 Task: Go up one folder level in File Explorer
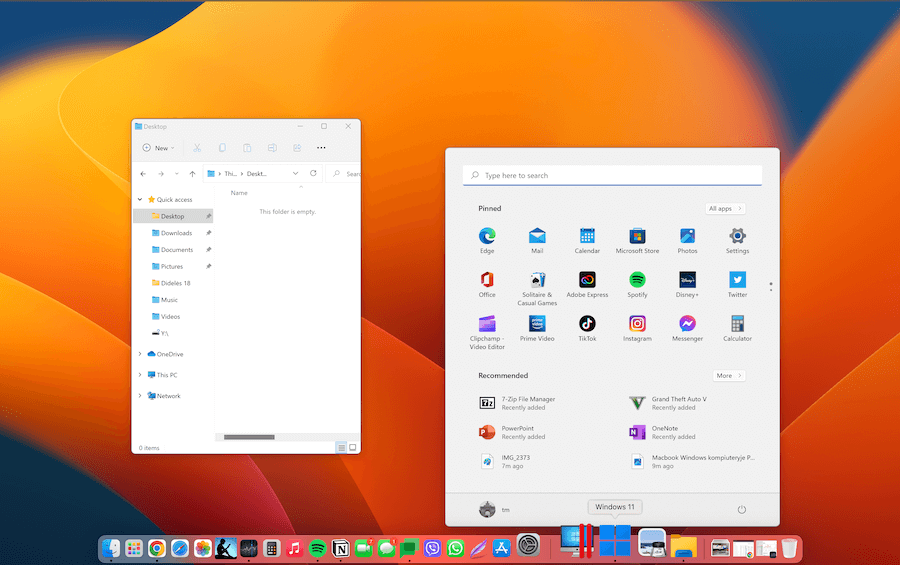[x=192, y=173]
